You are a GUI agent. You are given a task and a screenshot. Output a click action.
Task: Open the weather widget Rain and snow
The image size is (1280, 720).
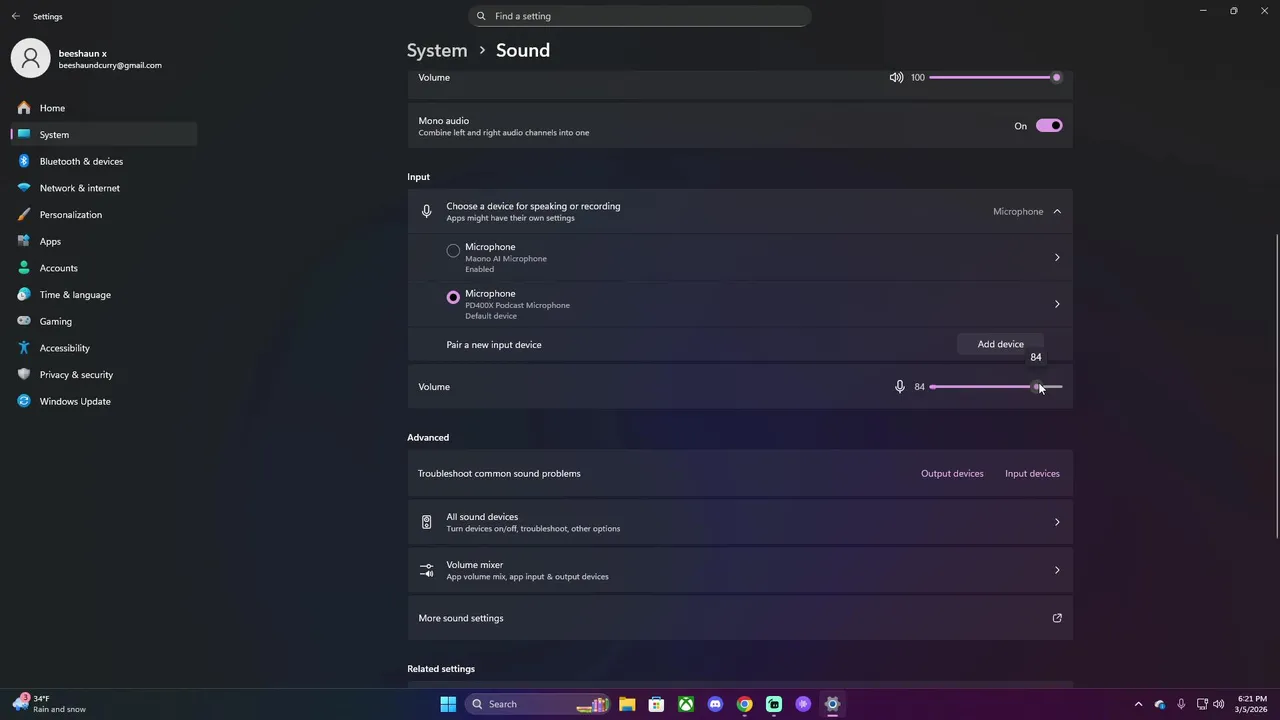click(x=50, y=704)
